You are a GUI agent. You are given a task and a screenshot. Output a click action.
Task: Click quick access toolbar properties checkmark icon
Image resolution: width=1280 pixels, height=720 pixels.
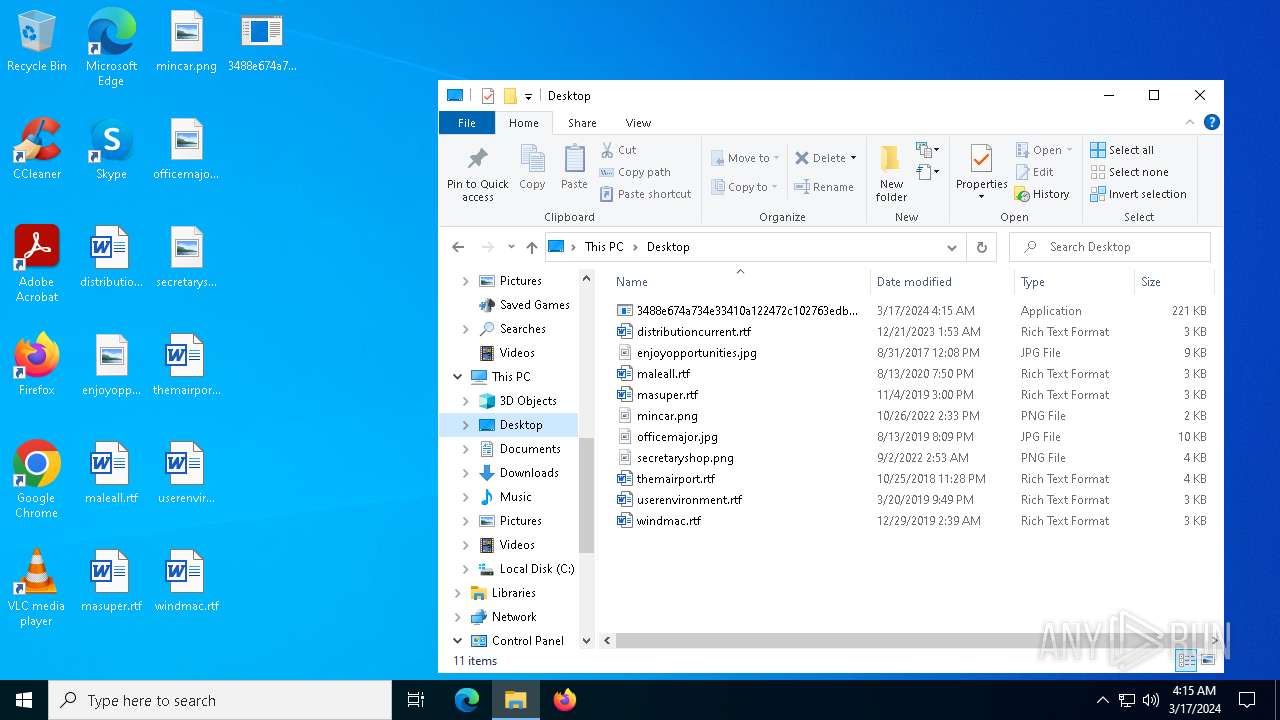tap(488, 96)
